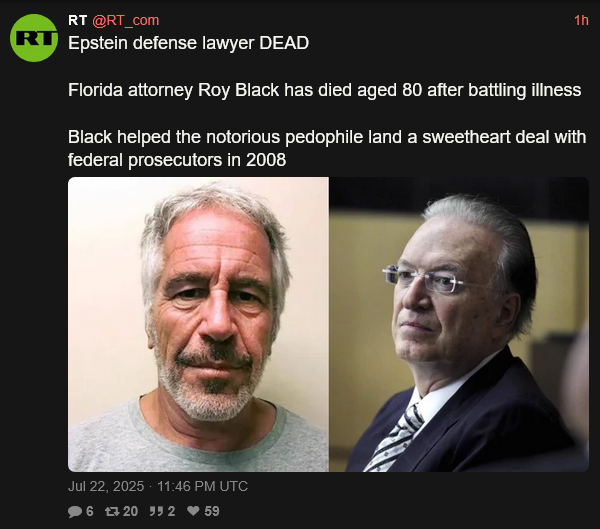Click the like count number 59

click(212, 511)
